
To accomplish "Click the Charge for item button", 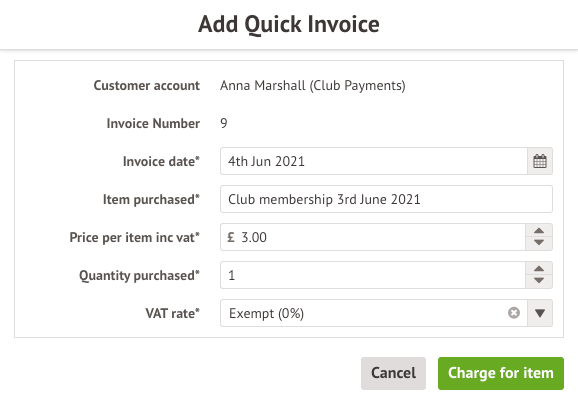I will pyautogui.click(x=501, y=373).
